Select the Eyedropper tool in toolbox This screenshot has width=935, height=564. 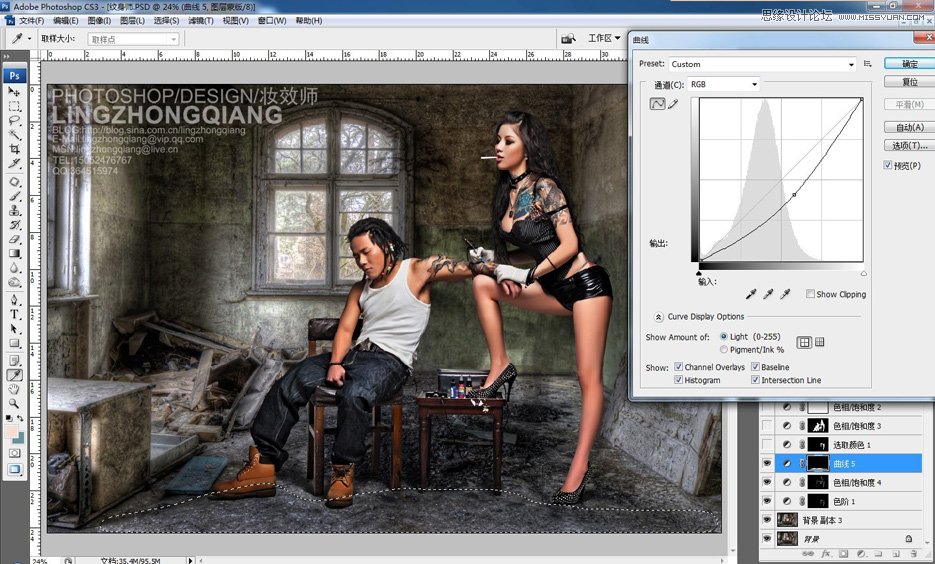tap(14, 375)
